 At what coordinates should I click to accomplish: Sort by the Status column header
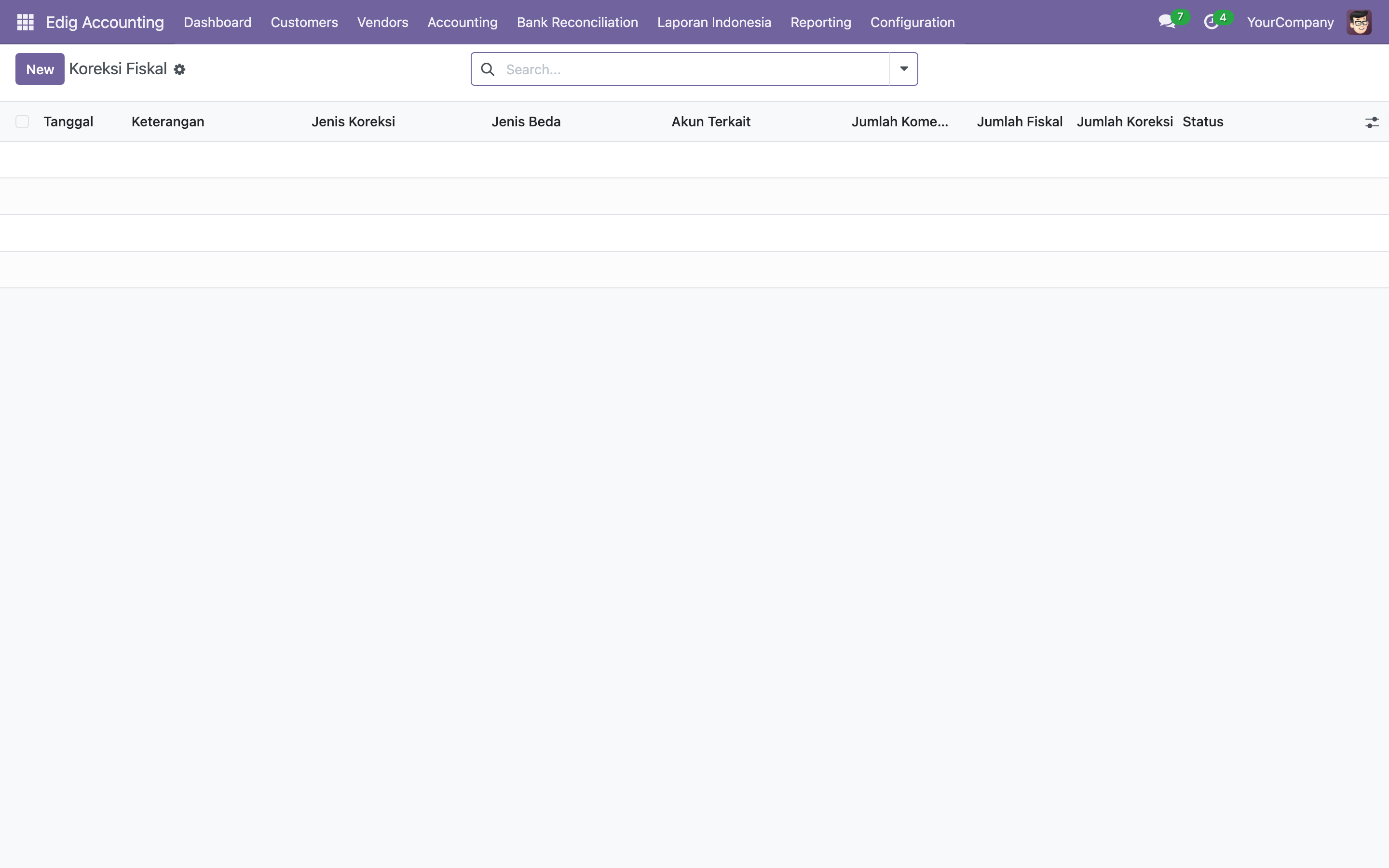(x=1202, y=122)
